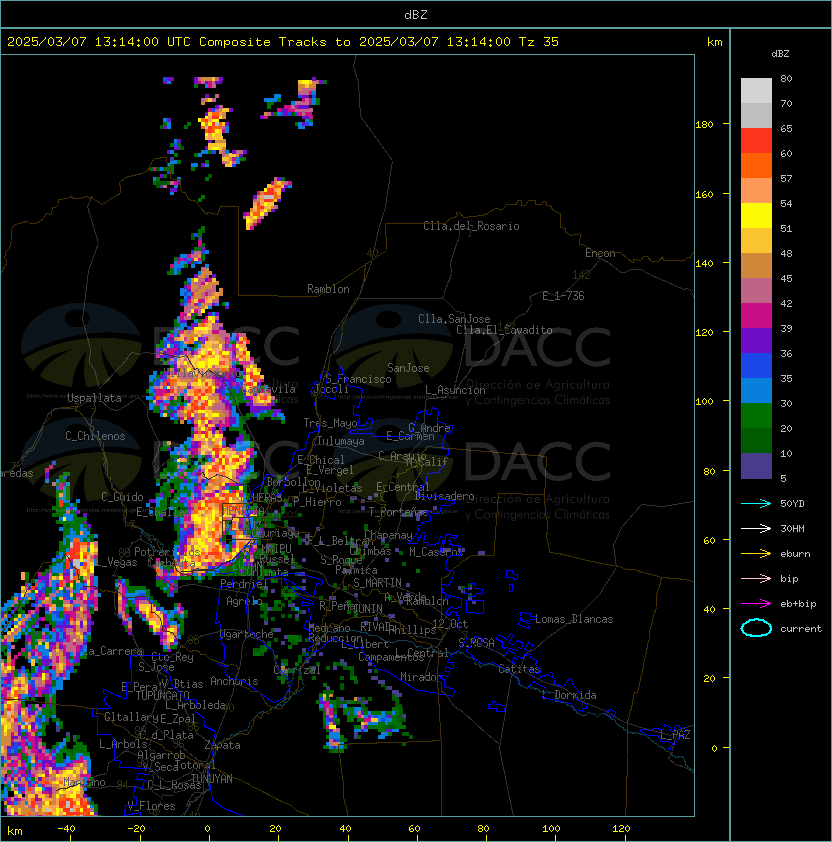Viewport: 832px width, 842px height.
Task: Click the 'Clla.El_Cavadito' map label
Action: [504, 330]
